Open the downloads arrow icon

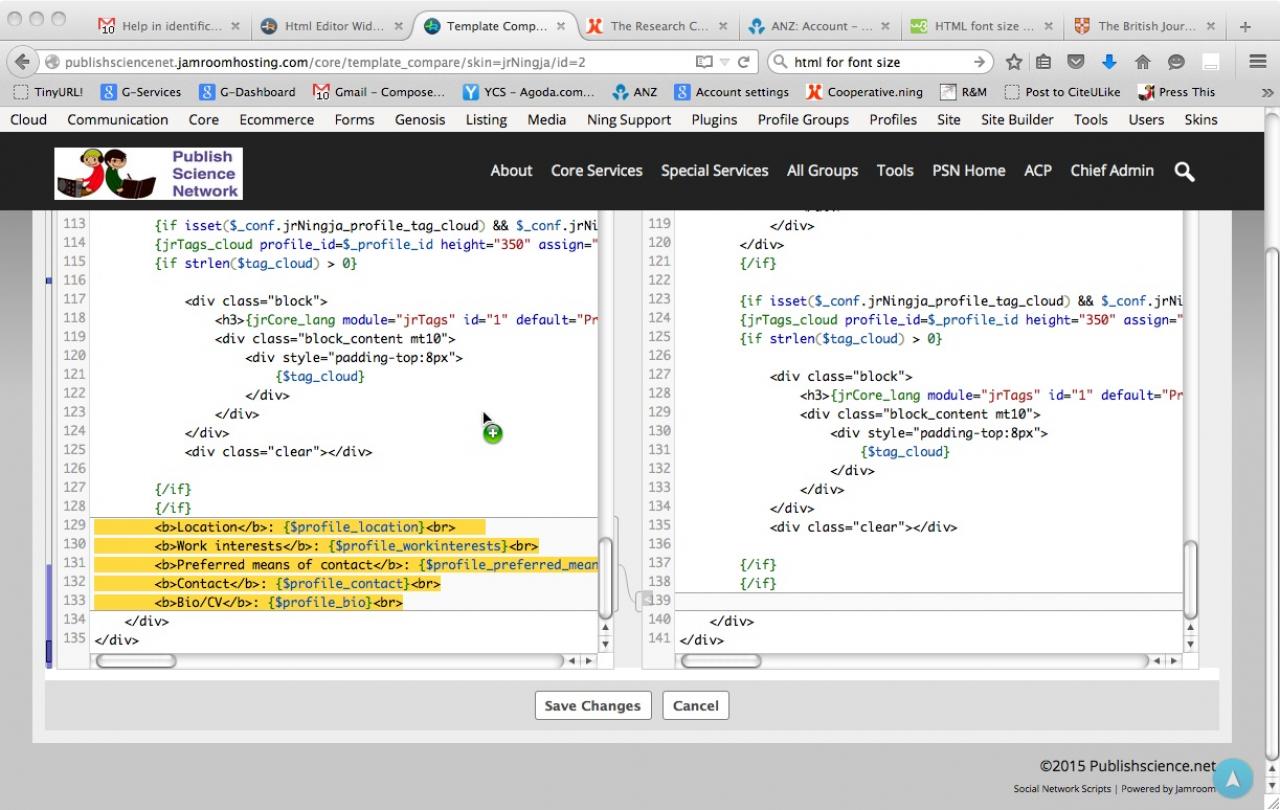tap(1108, 62)
